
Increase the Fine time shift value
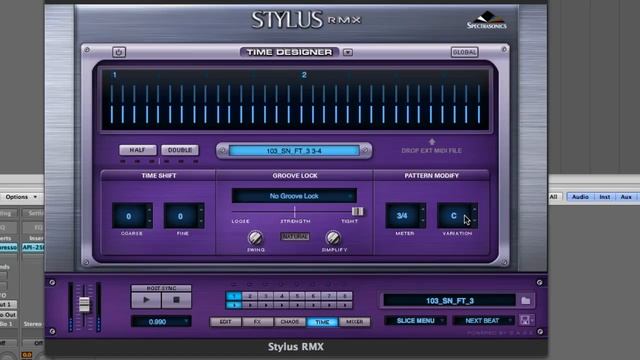[x=201, y=210]
